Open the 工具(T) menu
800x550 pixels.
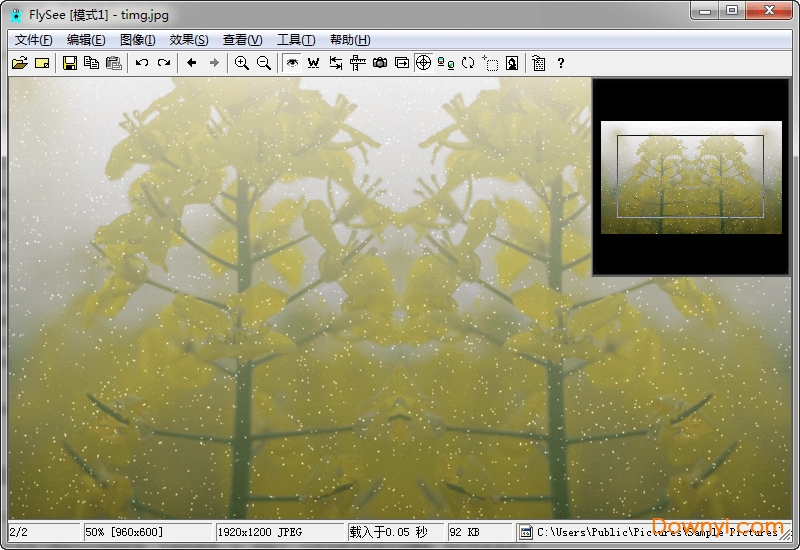click(x=296, y=40)
